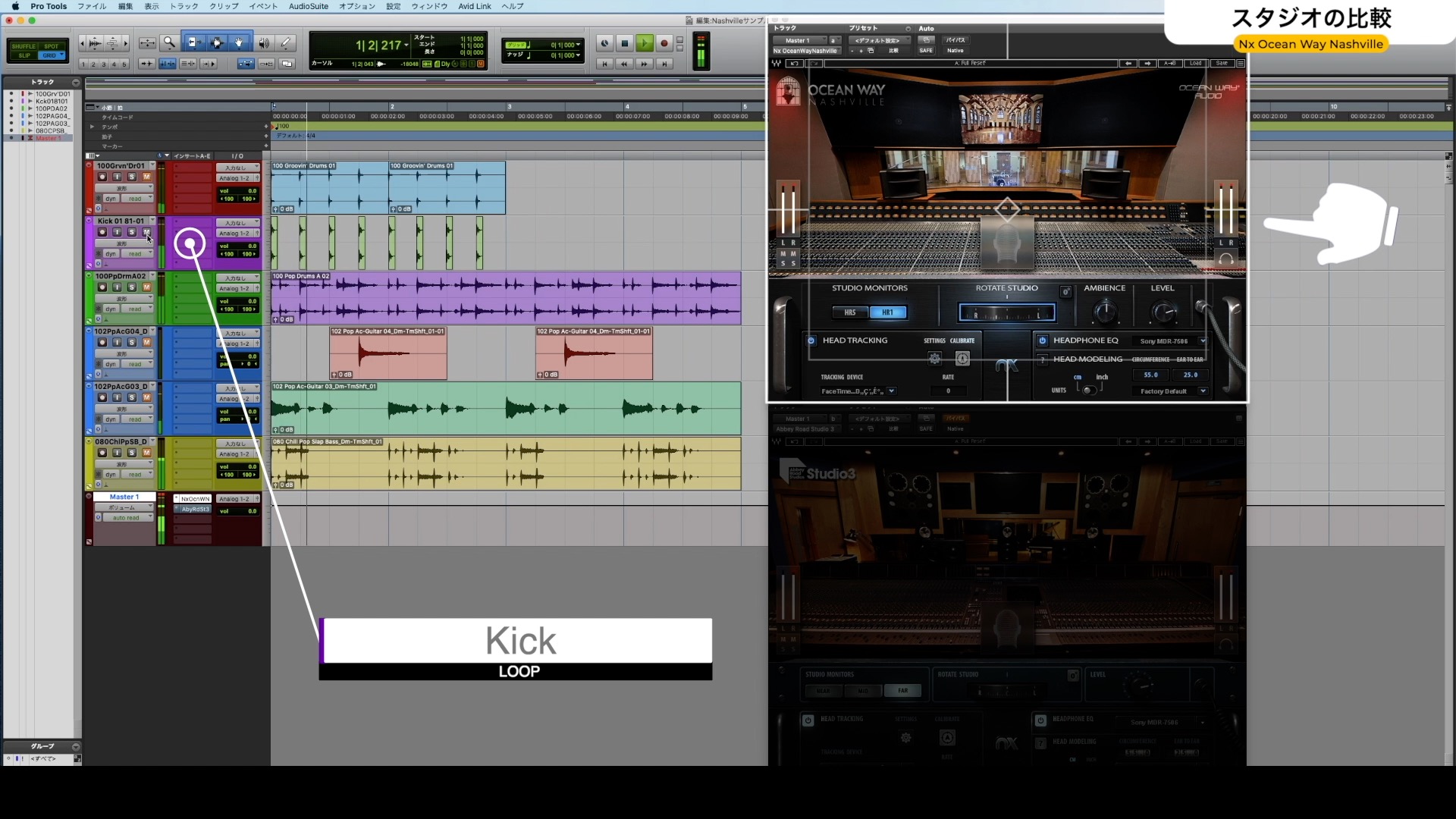Click the SAFE automation button

pyautogui.click(x=926, y=51)
